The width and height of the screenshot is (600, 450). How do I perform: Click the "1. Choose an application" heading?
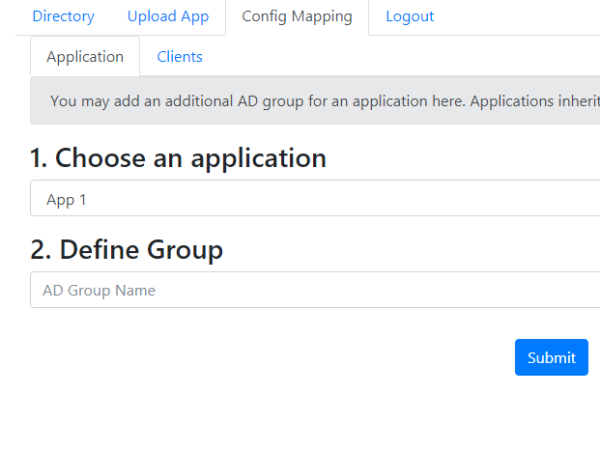(x=178, y=158)
